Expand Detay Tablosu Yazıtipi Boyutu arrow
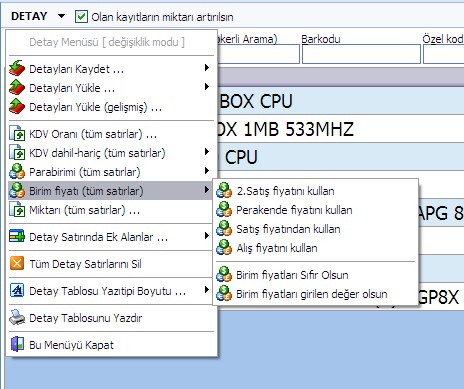This screenshot has height=389, width=464. coord(207,290)
